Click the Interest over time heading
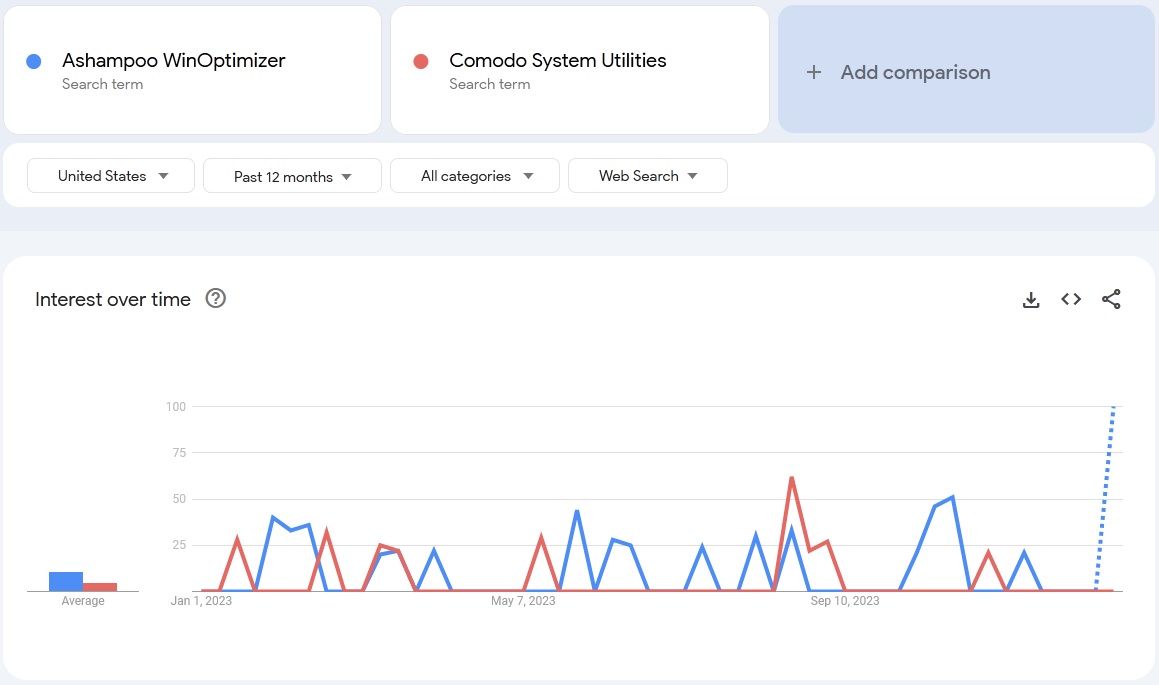Viewport: 1159px width, 685px height. click(x=113, y=299)
